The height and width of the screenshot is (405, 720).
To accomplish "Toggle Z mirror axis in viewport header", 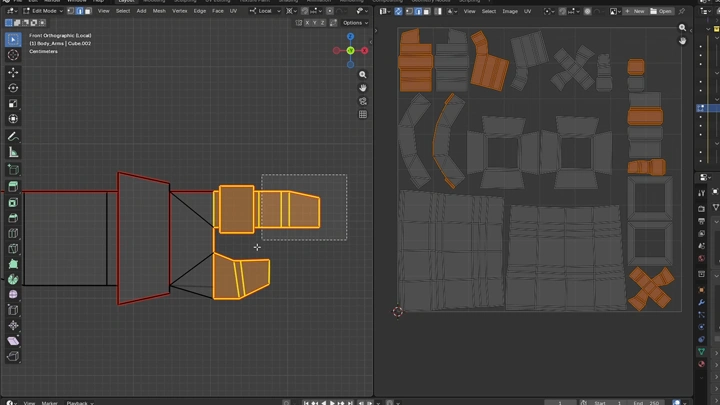I will [x=322, y=22].
